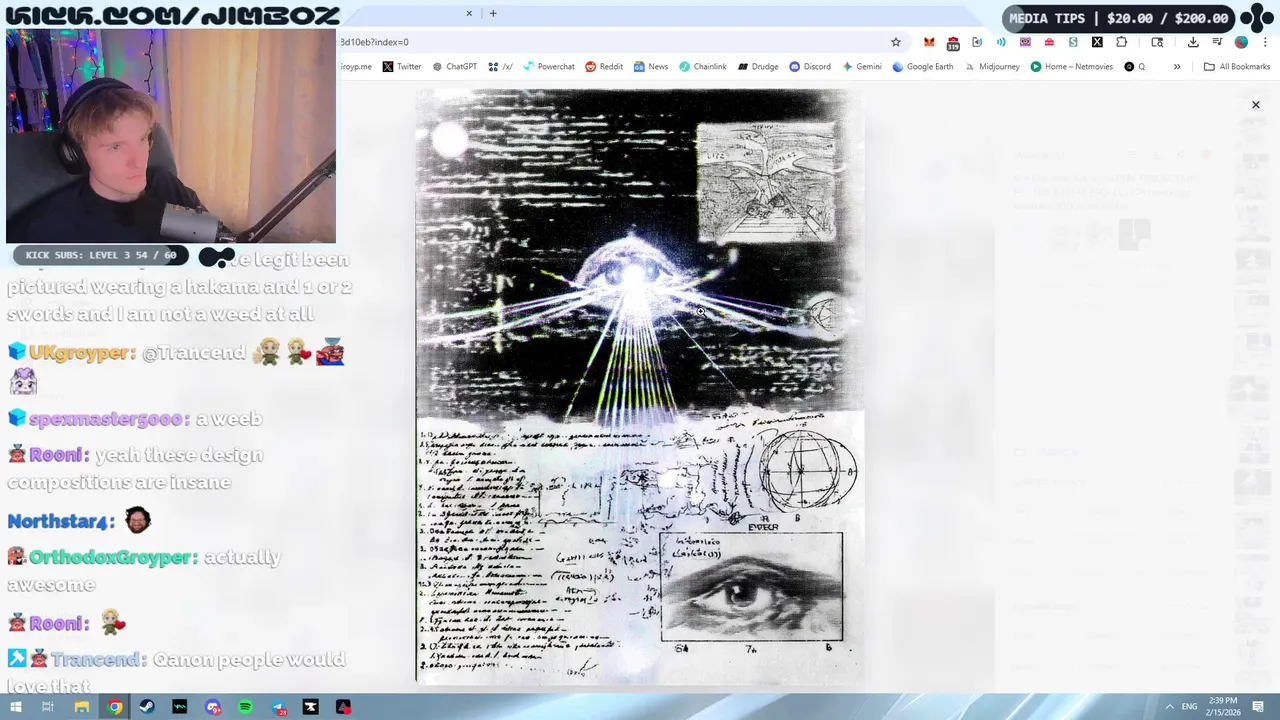
Task: Open the Home – Netmovies bookmark
Action: (1072, 66)
